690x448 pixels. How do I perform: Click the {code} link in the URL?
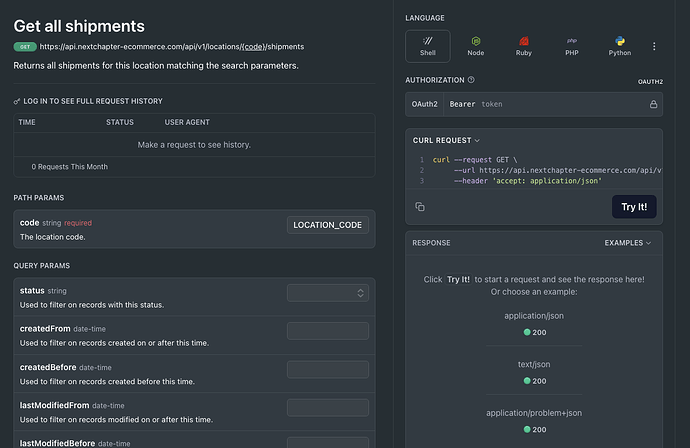coord(253,47)
